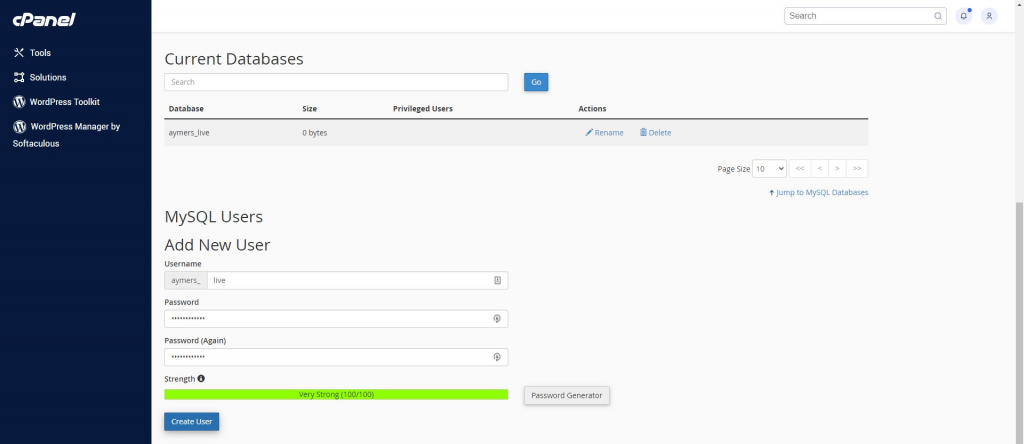Delete the aymers_live database
The height and width of the screenshot is (444, 1024).
pyautogui.click(x=655, y=133)
